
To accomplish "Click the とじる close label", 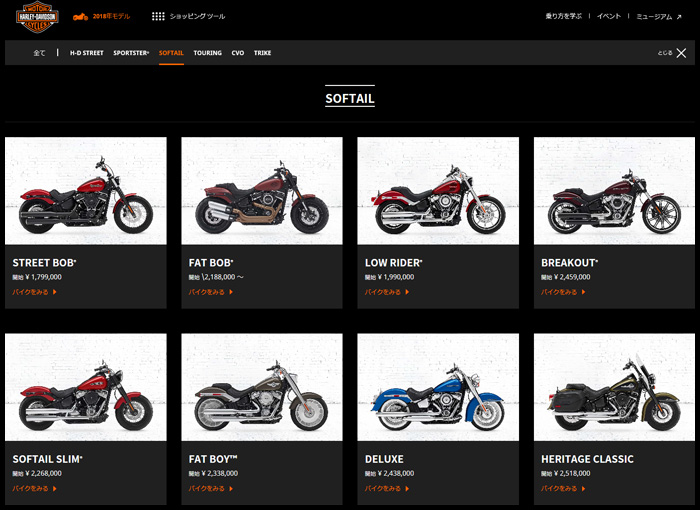I will coord(665,53).
